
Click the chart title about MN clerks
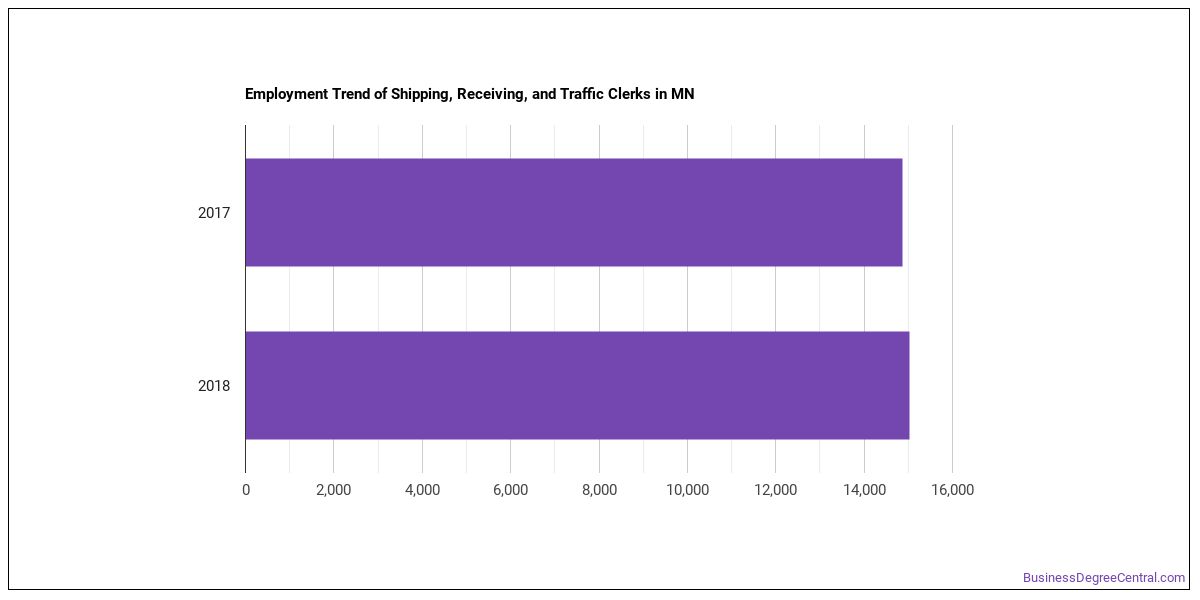click(469, 94)
